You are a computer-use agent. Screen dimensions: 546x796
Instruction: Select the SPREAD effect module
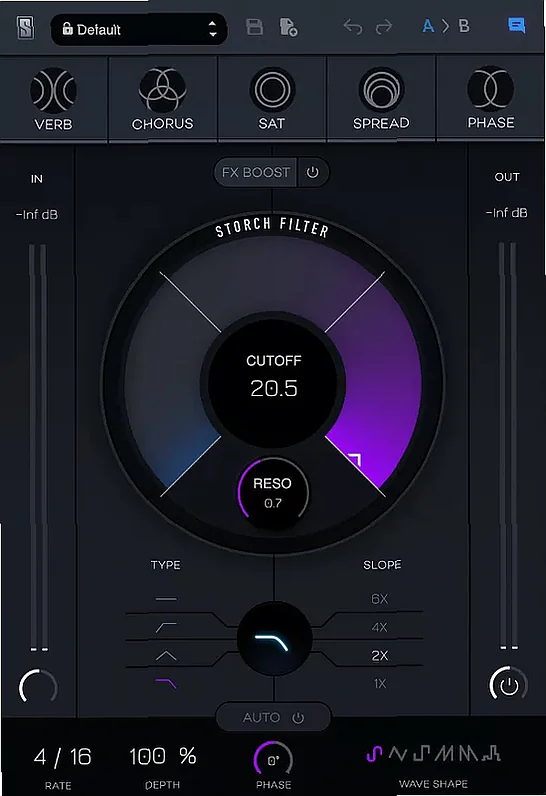(x=381, y=100)
